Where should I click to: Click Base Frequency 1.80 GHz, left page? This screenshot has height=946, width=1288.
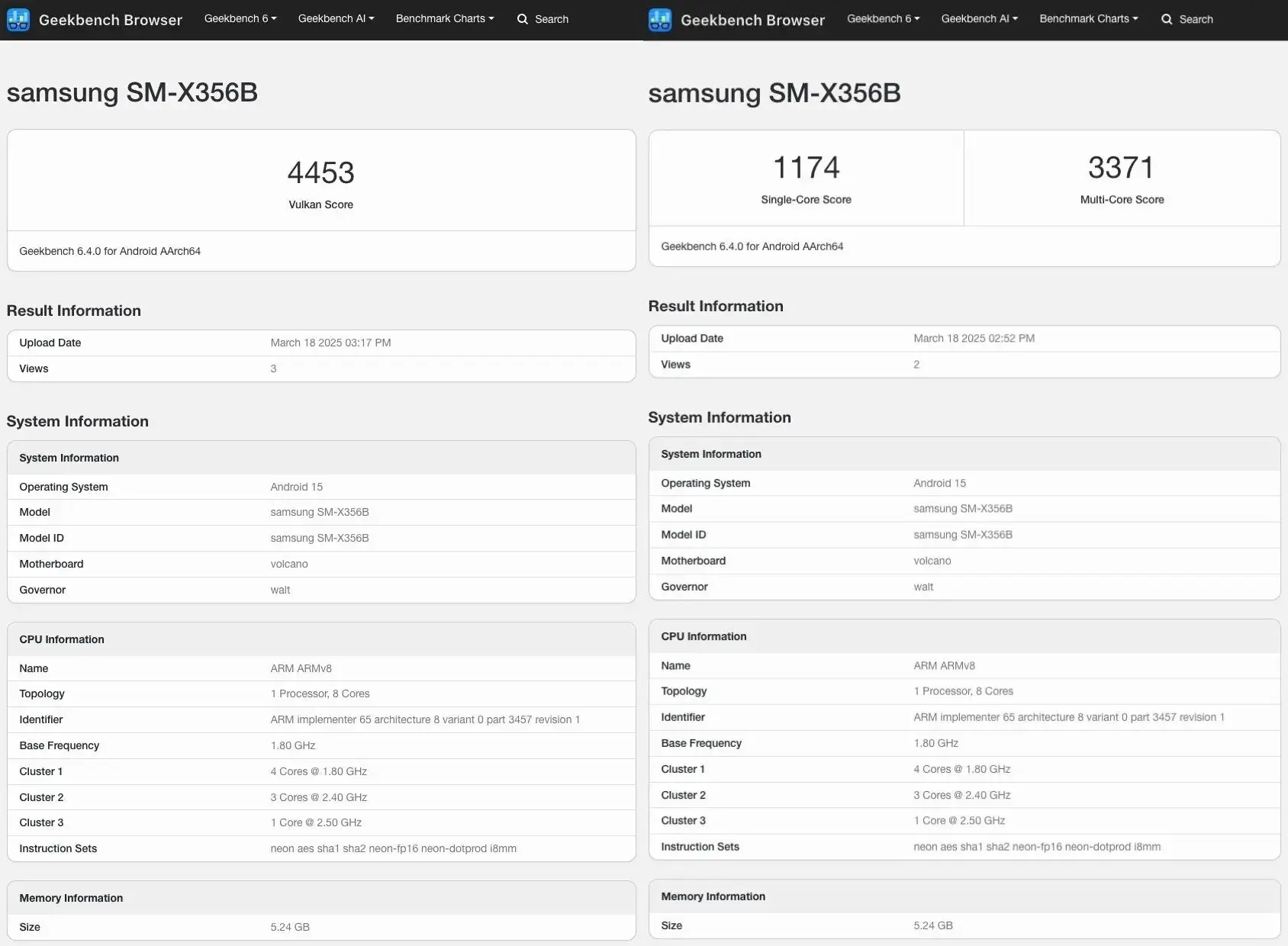click(x=293, y=746)
